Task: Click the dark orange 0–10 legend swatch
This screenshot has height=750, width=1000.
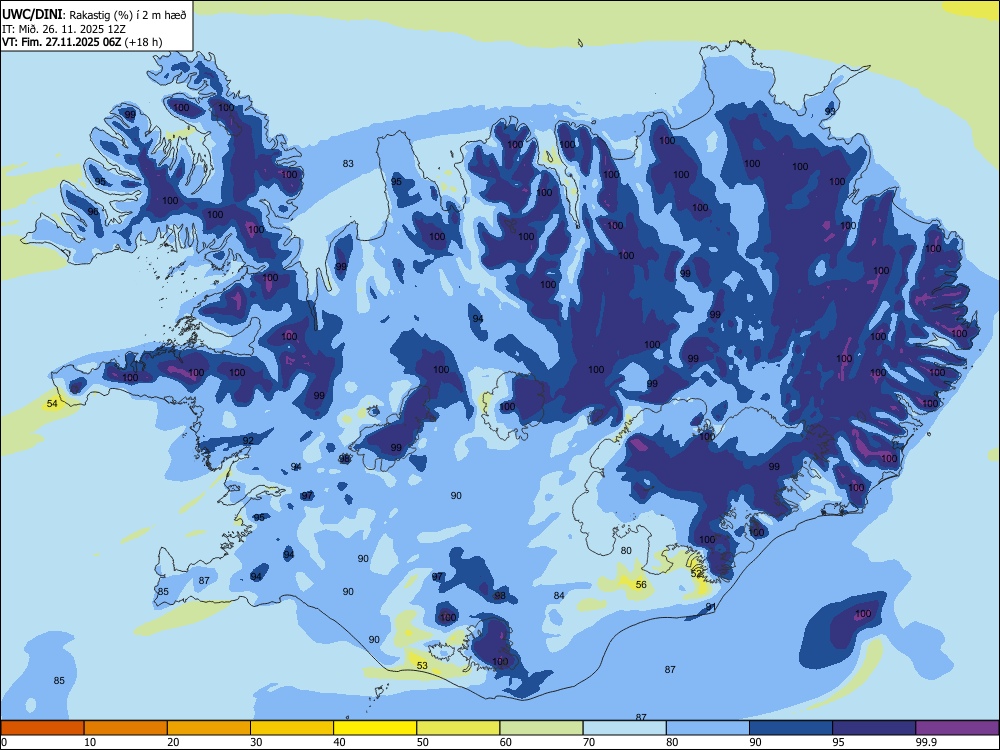Action: [x=42, y=728]
